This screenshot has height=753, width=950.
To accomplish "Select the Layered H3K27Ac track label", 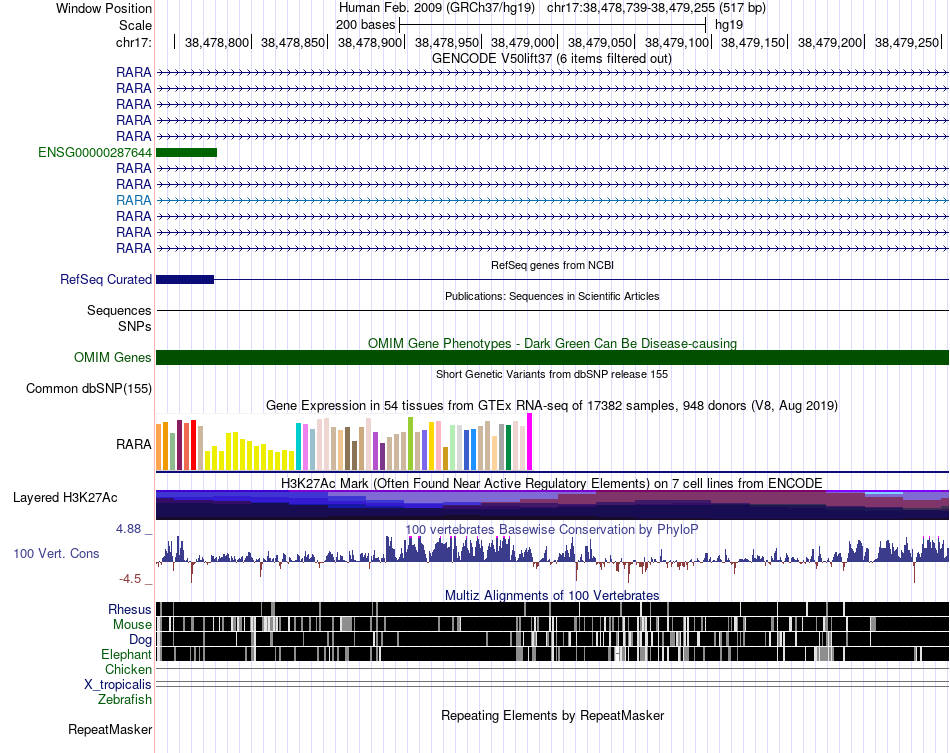I will click(65, 497).
